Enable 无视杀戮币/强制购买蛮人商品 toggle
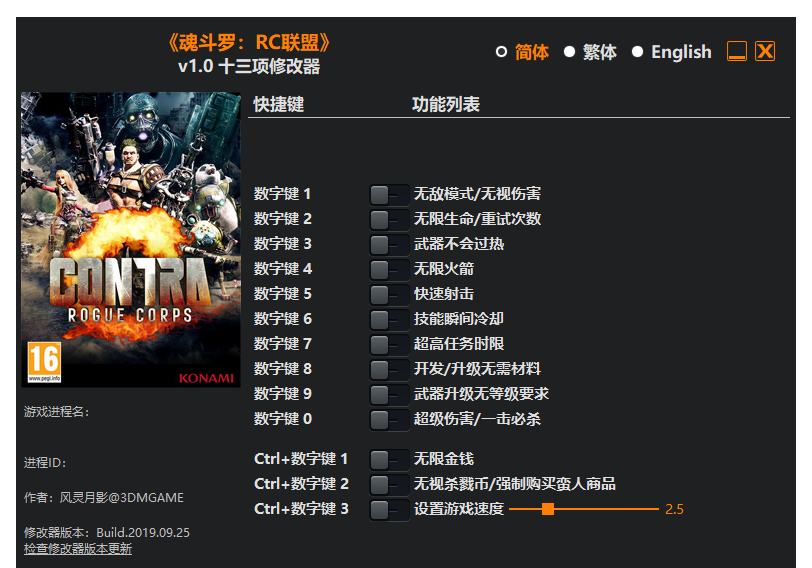 pyautogui.click(x=389, y=485)
